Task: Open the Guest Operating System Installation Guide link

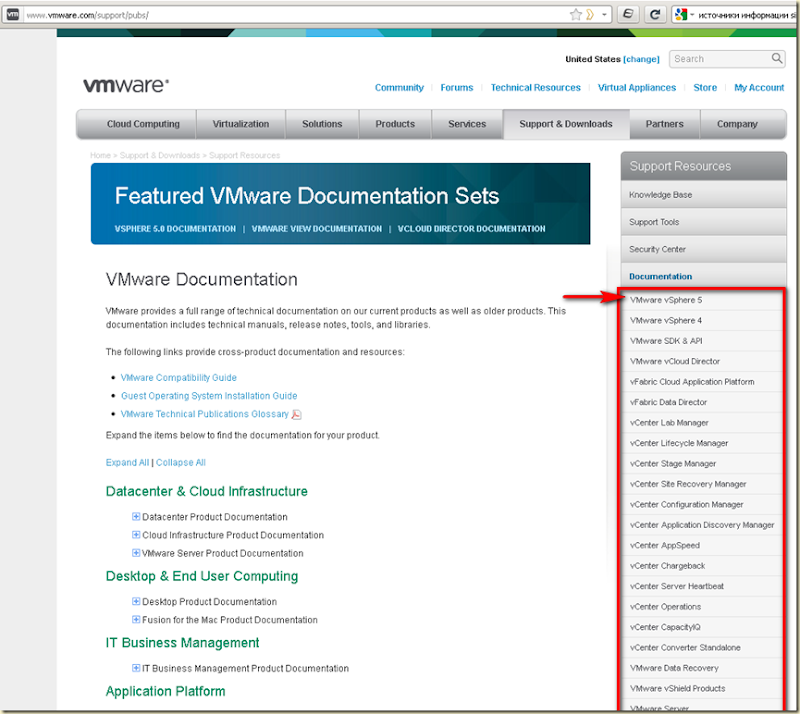Action: tap(209, 396)
